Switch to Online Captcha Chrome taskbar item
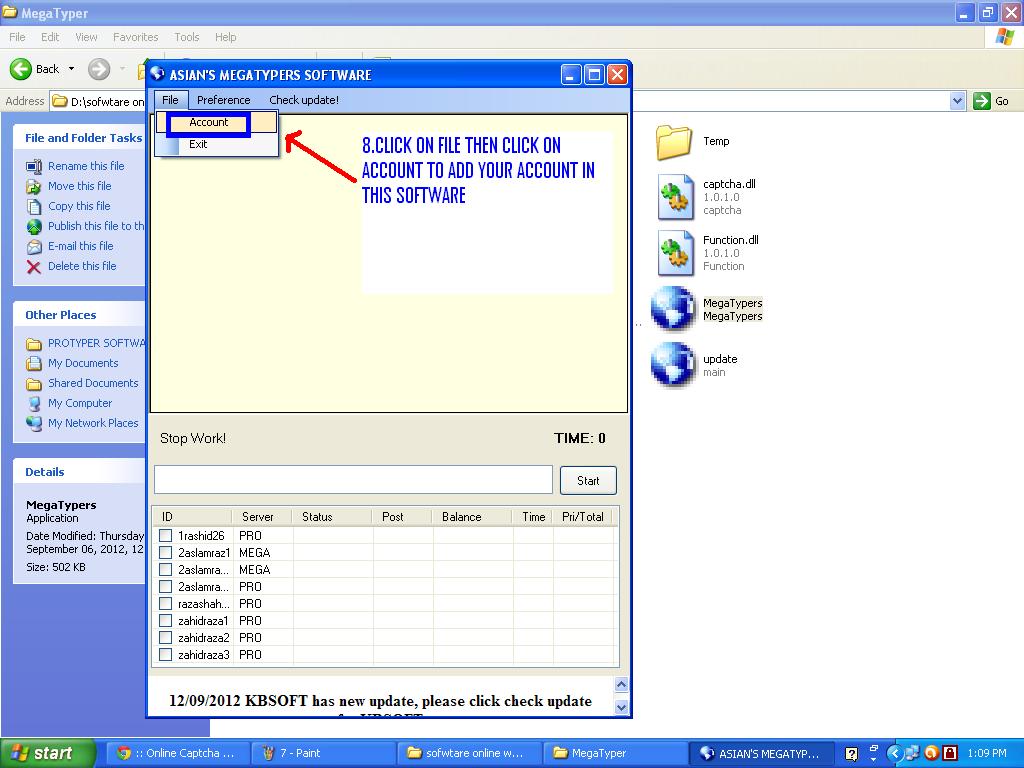This screenshot has width=1024, height=768. (177, 753)
